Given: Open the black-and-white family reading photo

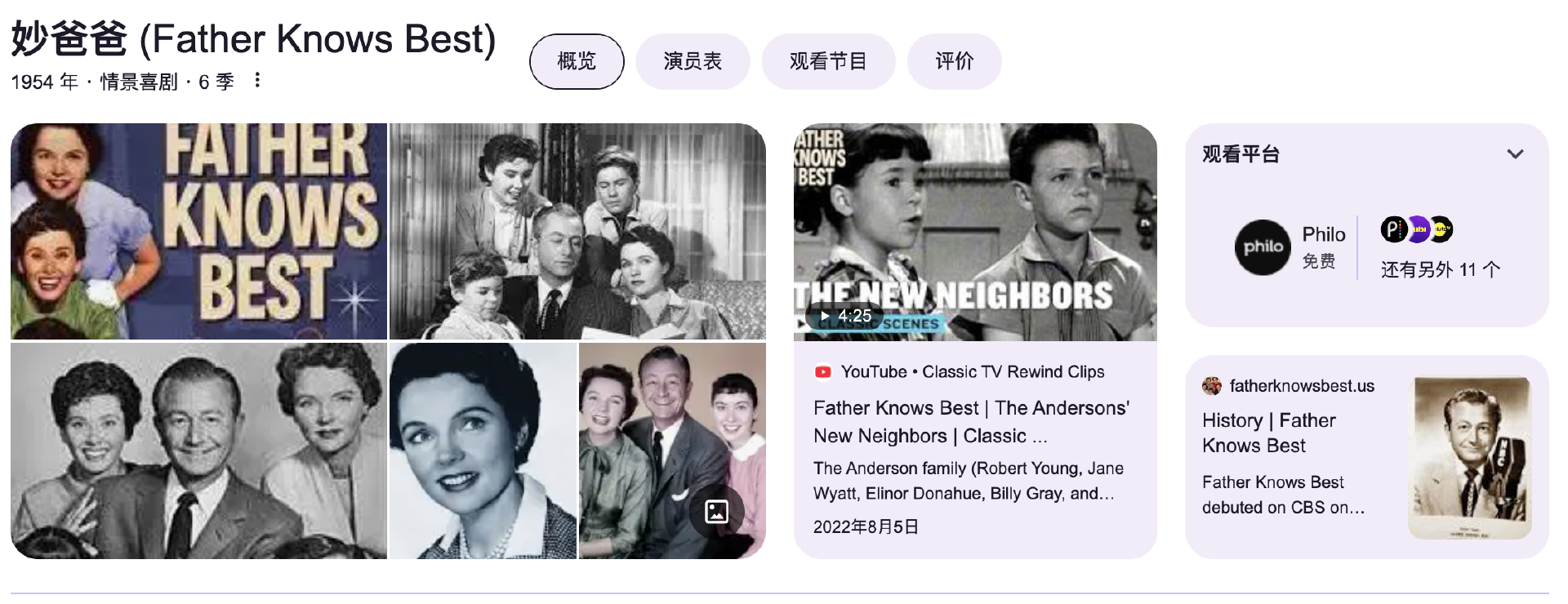Looking at the screenshot, I should coord(577,231).
